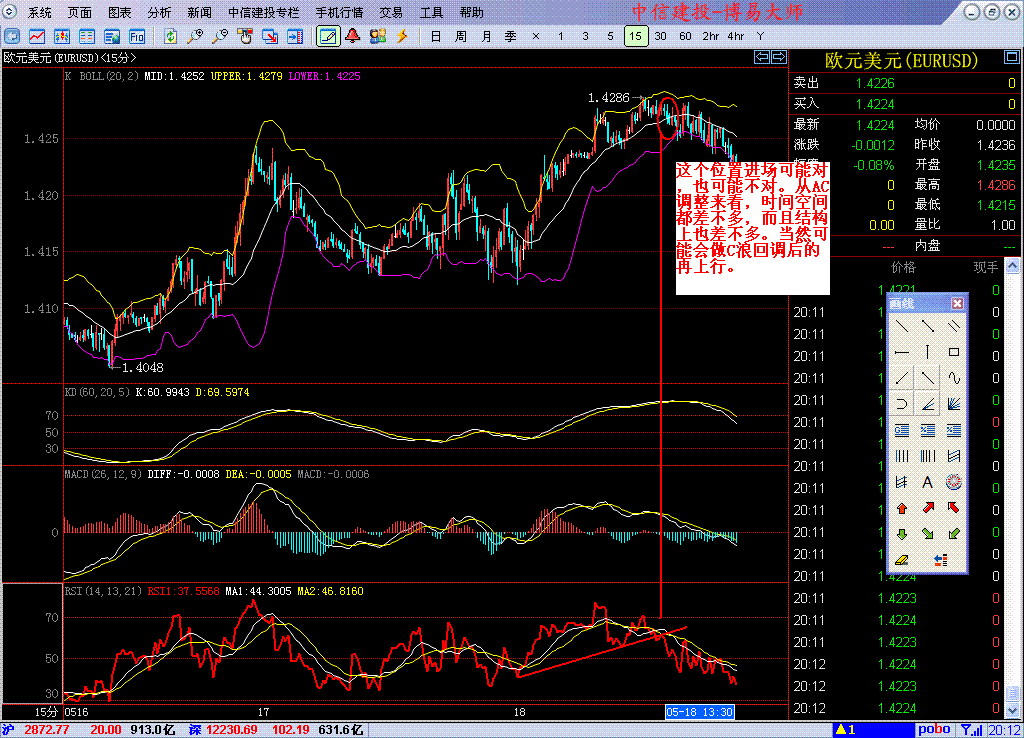Image resolution: width=1024 pixels, height=738 pixels.
Task: Click the Shanghai index value 2872.77
Action: pyautogui.click(x=46, y=730)
